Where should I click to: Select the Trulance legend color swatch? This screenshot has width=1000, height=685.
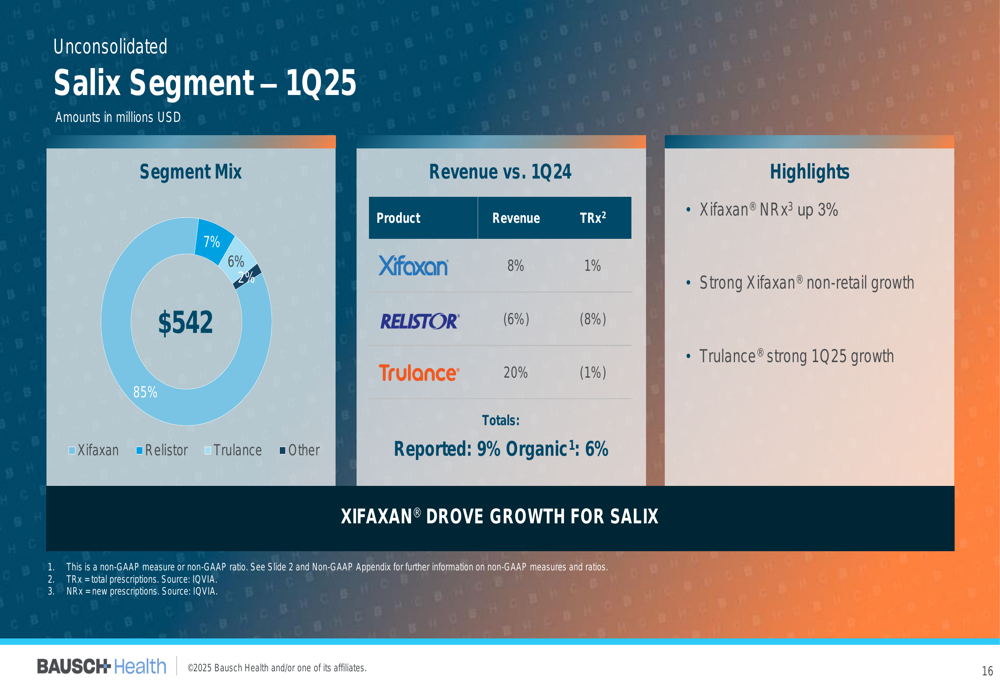(208, 451)
